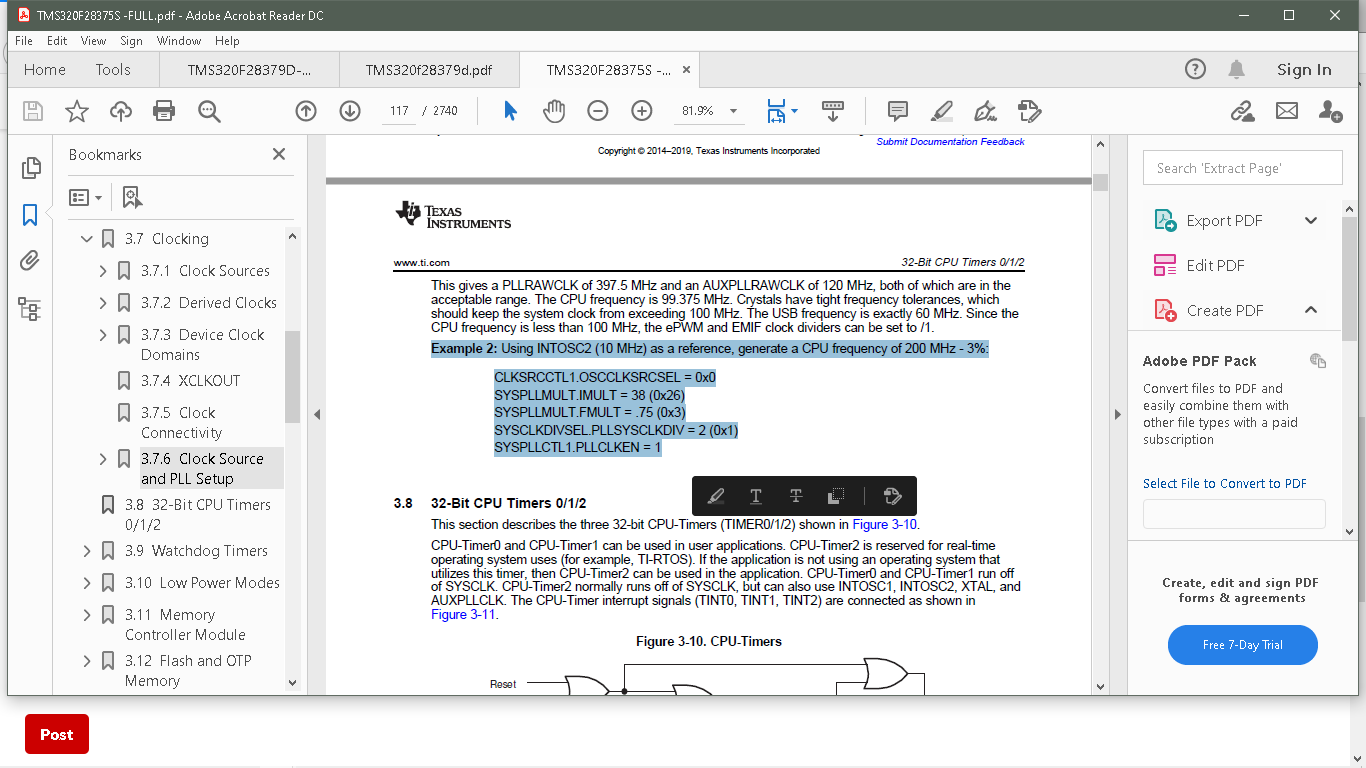Collapse the Create PDF section
The height and width of the screenshot is (768, 1366).
coord(1311,310)
